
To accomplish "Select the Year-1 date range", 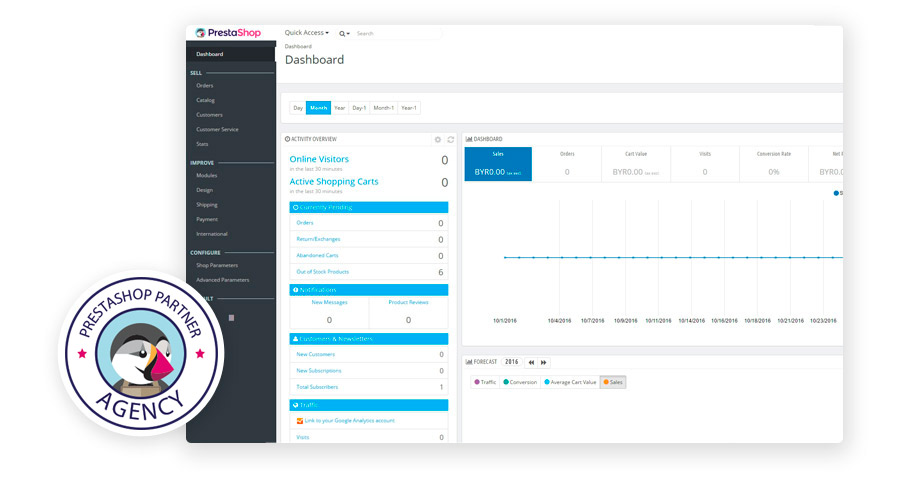I will (x=409, y=108).
